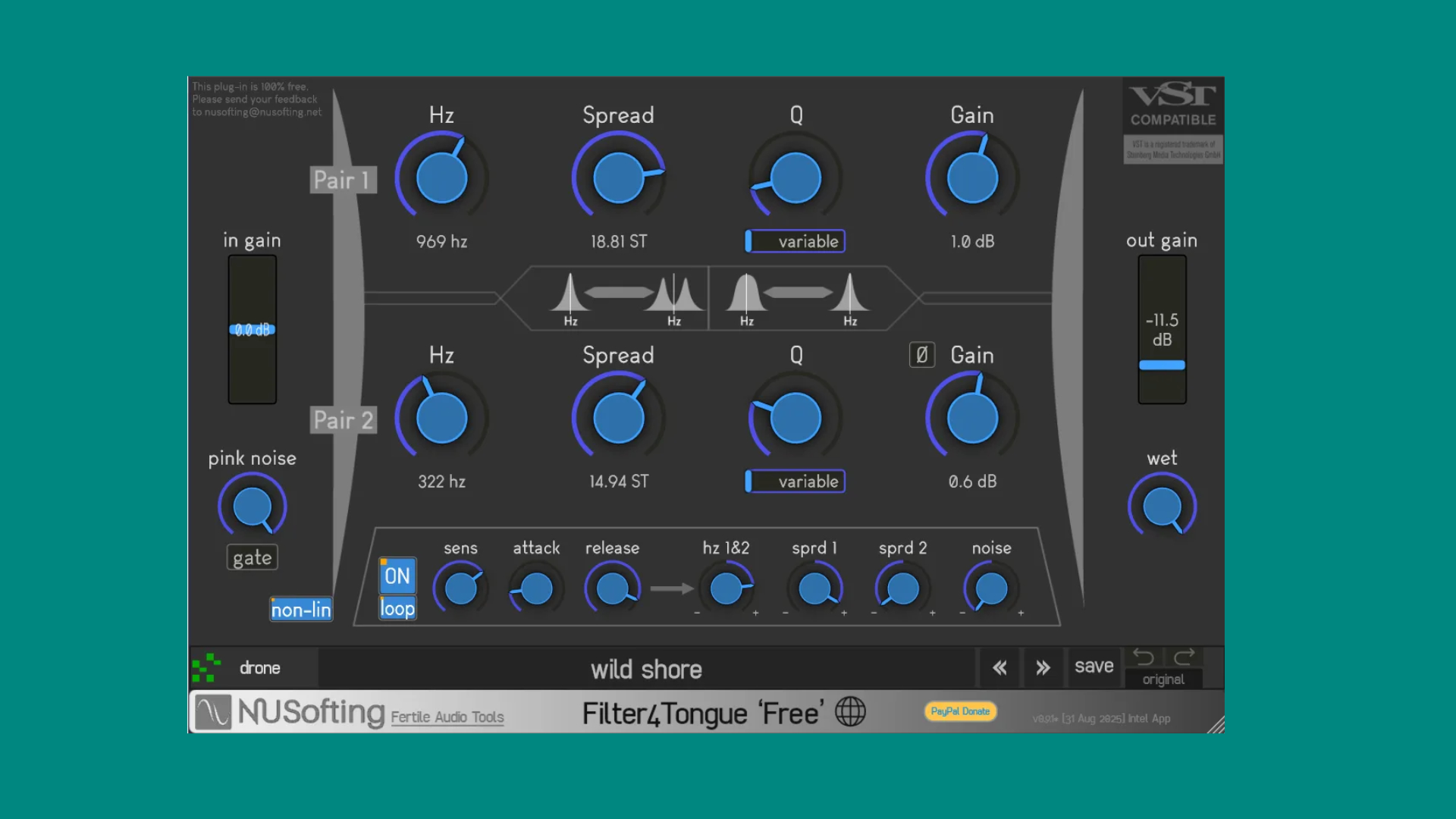Image resolution: width=1456 pixels, height=819 pixels.
Task: Open the wild shore preset name menu
Action: [x=646, y=669]
